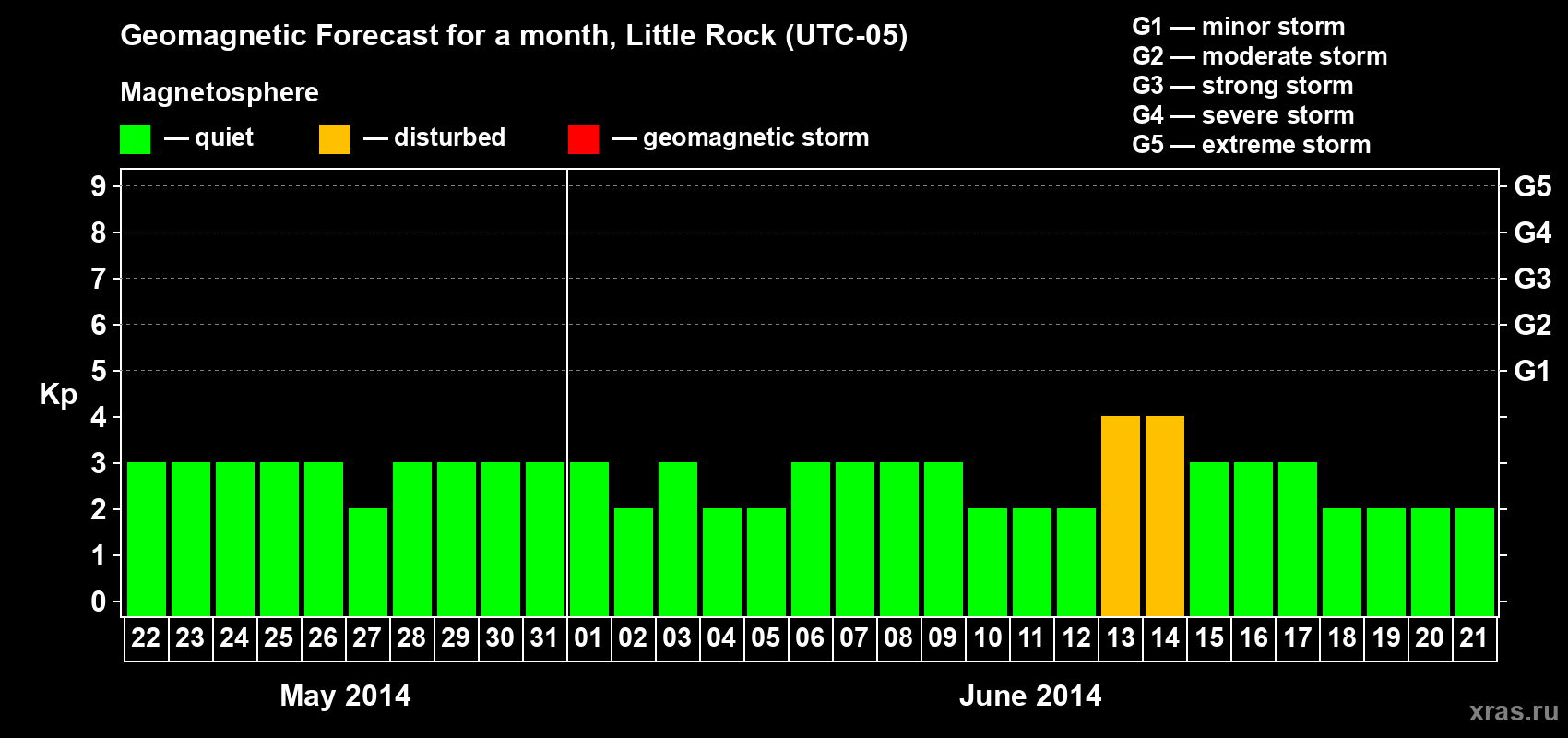Click the orange disturbed legend swatch
The height and width of the screenshot is (738, 1568).
334,139
